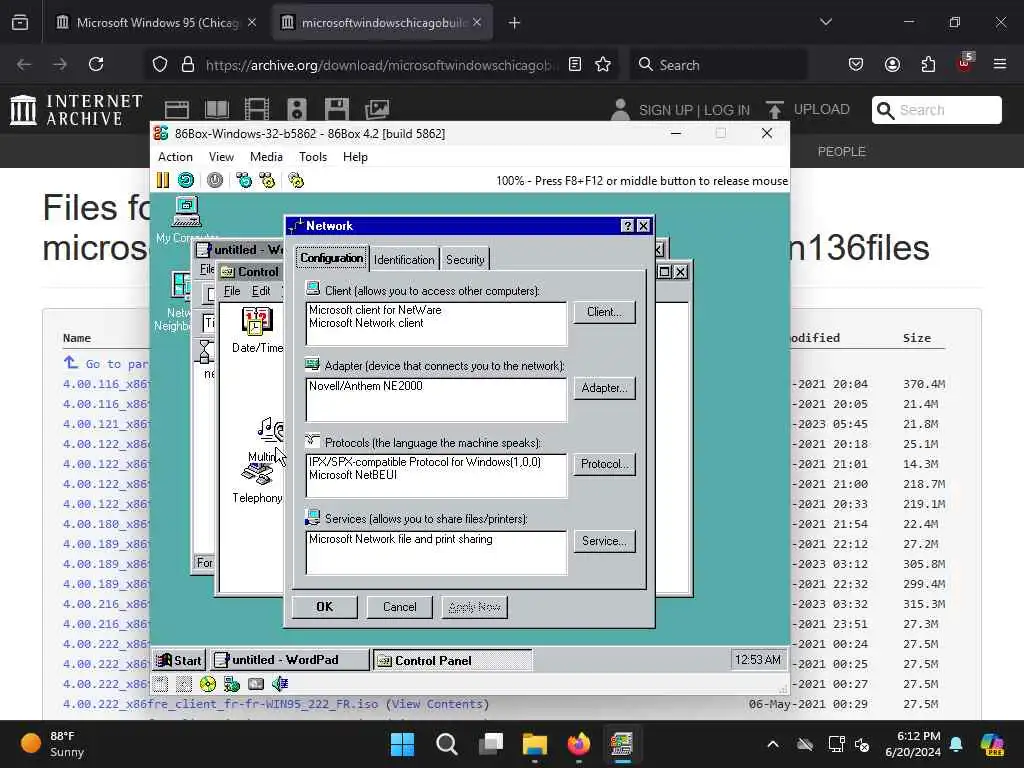The width and height of the screenshot is (1024, 768).
Task: Click the Firefox address bar URL
Action: pos(382,65)
